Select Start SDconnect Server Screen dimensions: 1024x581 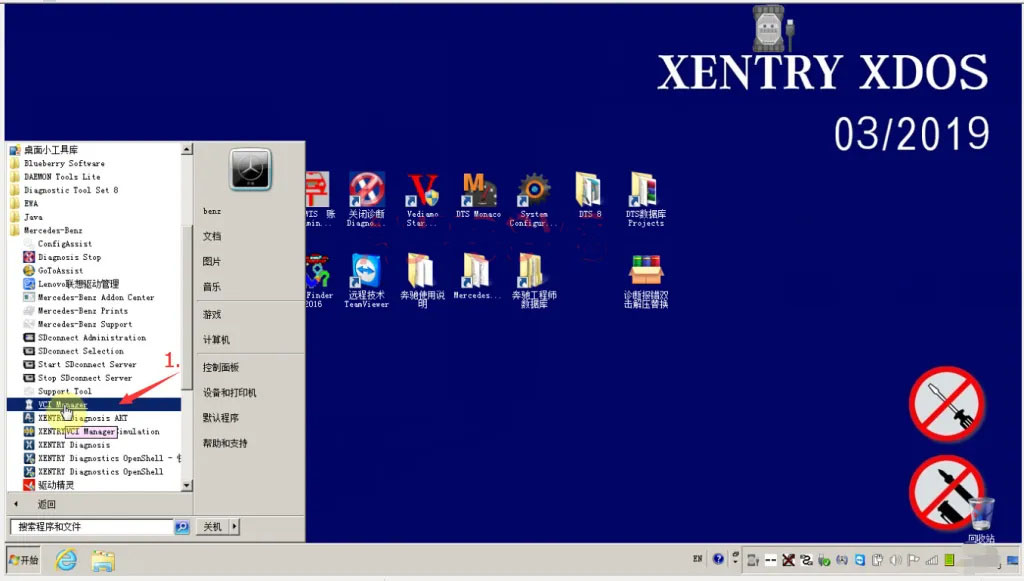click(80, 364)
